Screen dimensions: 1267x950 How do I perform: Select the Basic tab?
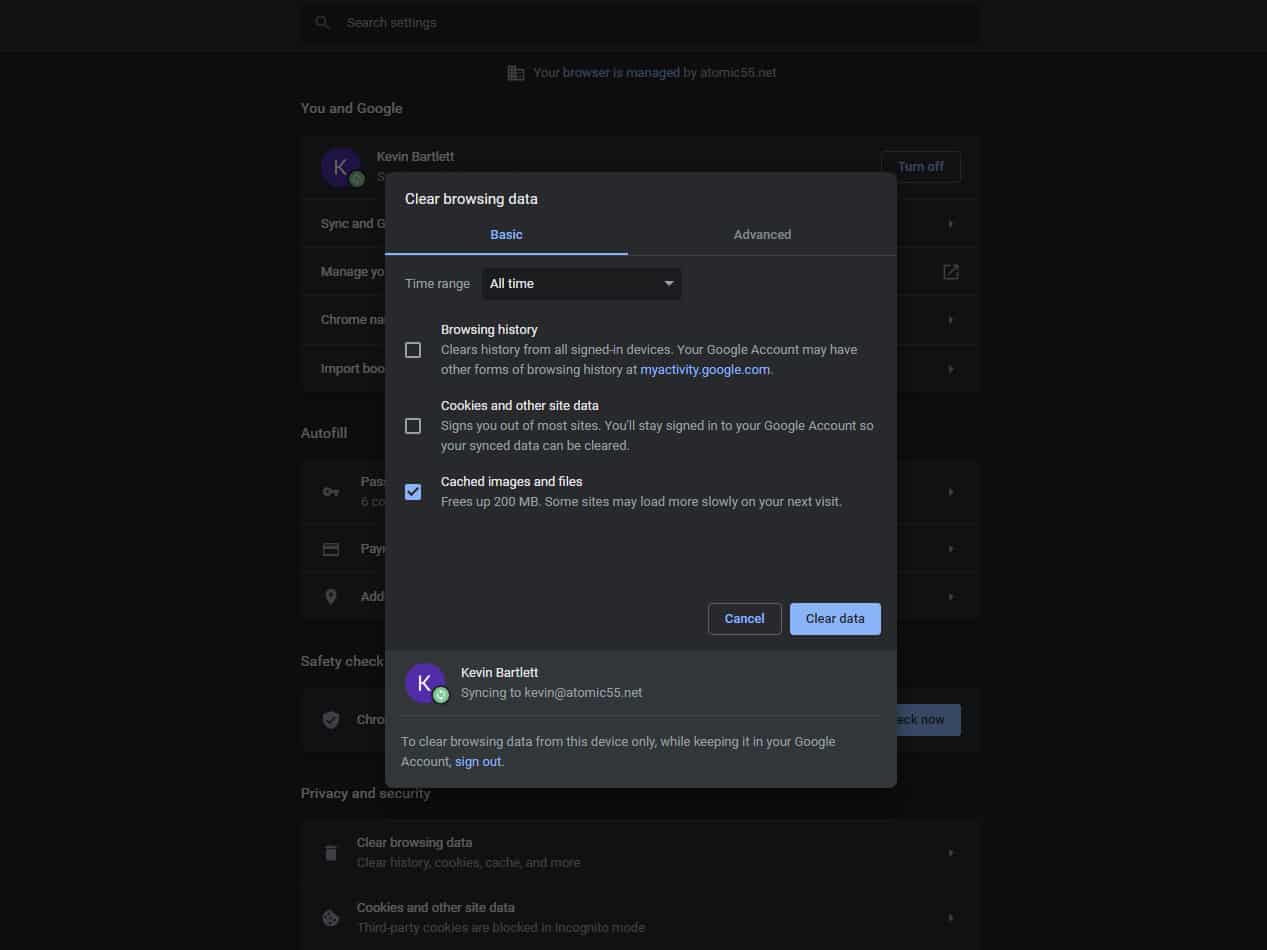coord(506,235)
